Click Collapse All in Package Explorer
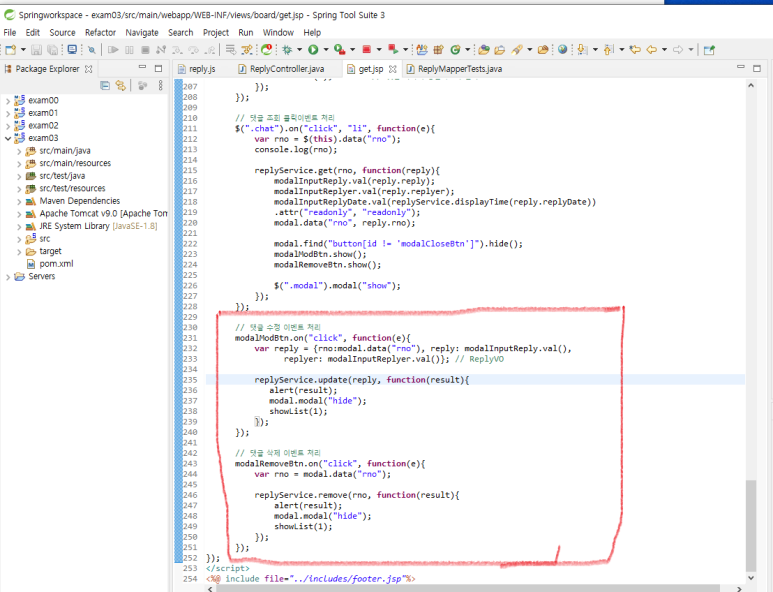The image size is (773, 592). pyautogui.click(x=105, y=85)
